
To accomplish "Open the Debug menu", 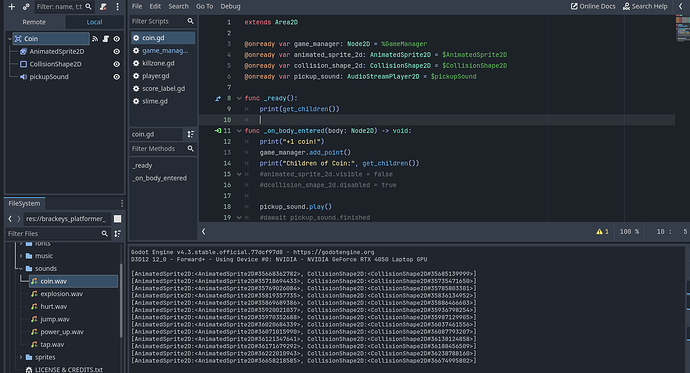I will click(230, 6).
